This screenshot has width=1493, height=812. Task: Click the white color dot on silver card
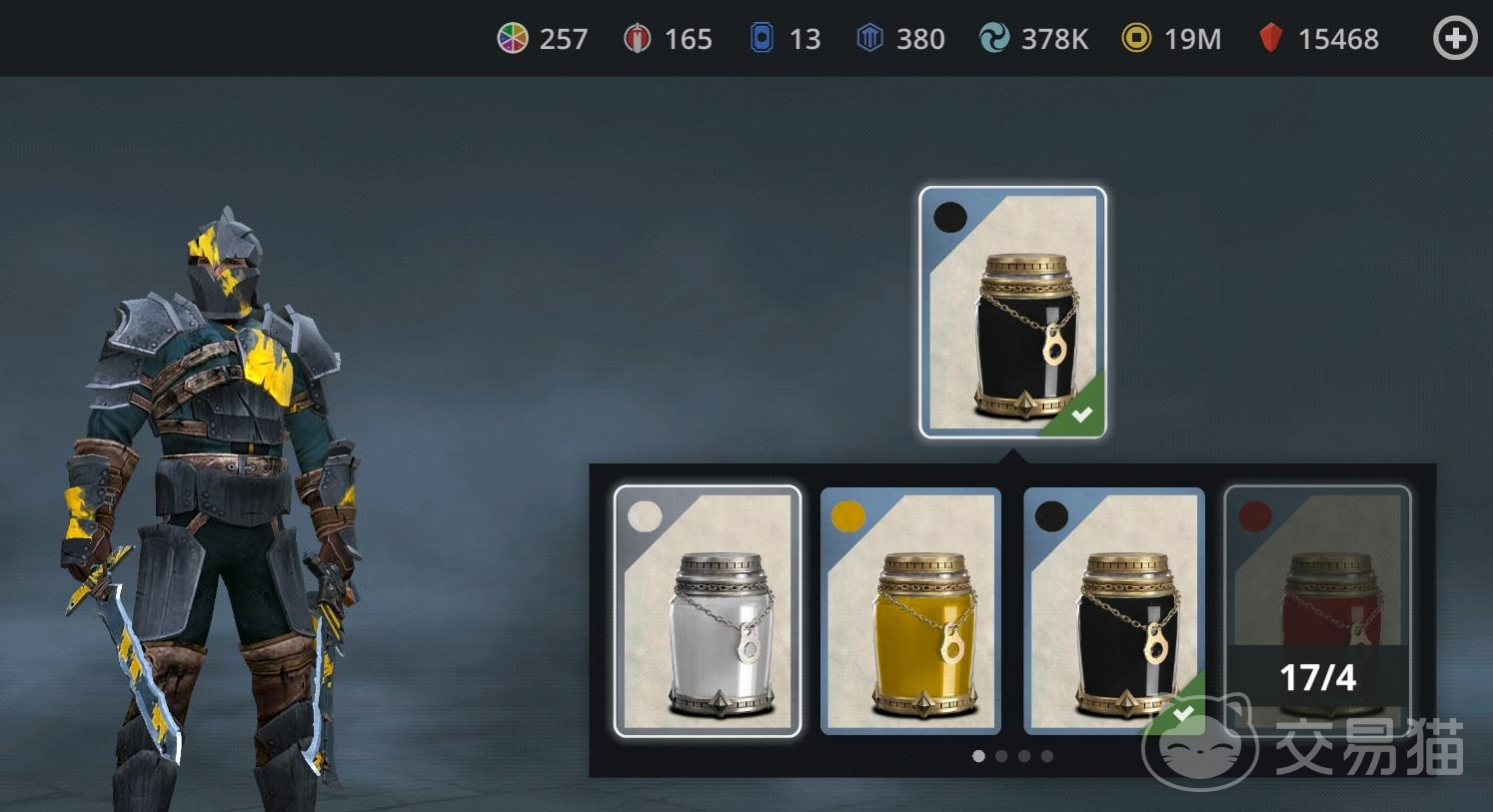[x=645, y=516]
